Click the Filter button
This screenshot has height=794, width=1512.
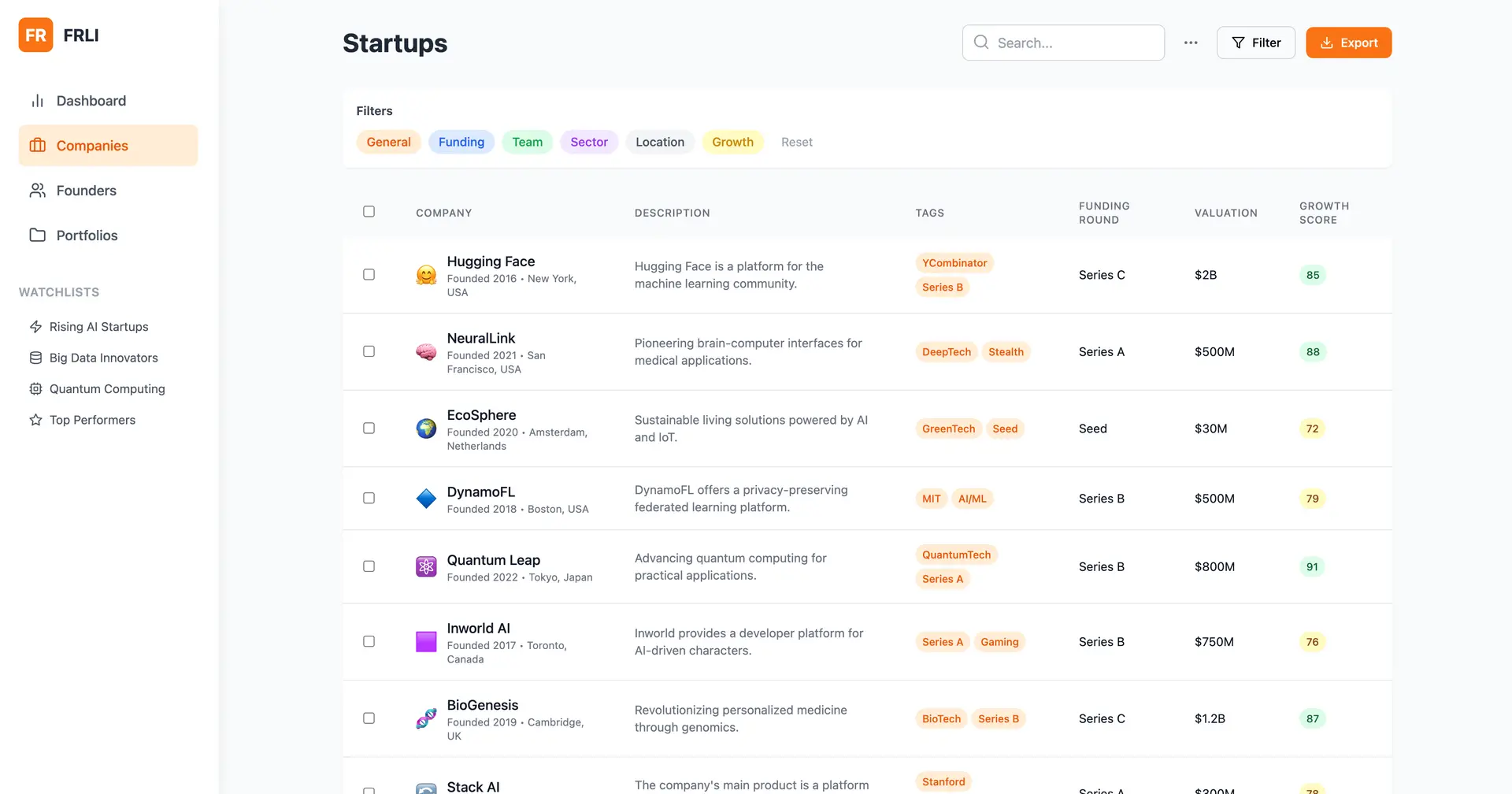[x=1256, y=43]
